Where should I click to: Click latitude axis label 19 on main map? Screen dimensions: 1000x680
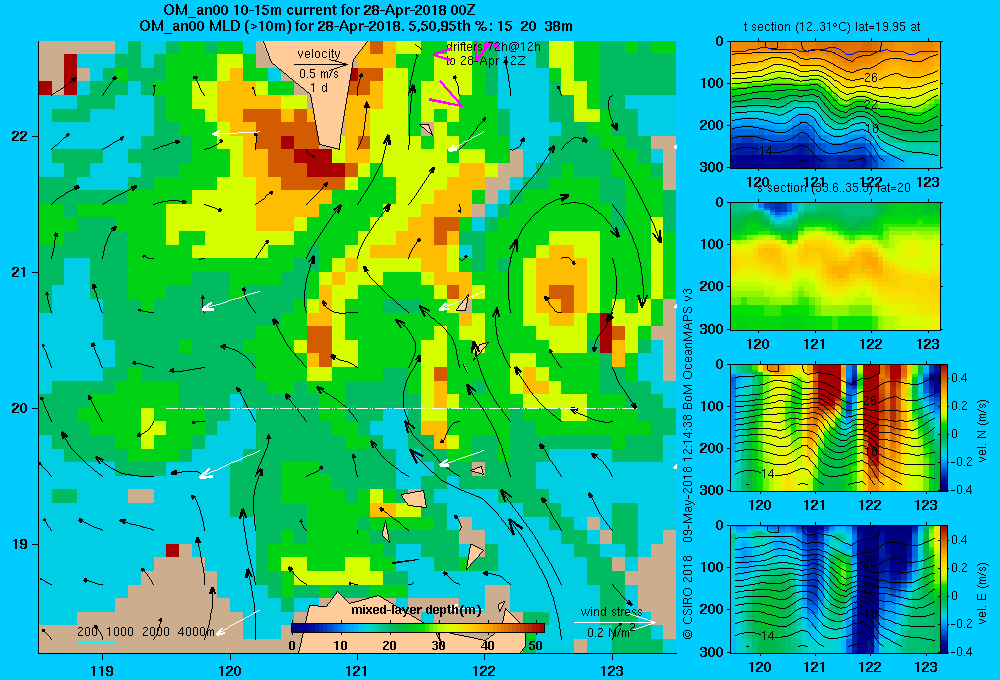[x=19, y=544]
